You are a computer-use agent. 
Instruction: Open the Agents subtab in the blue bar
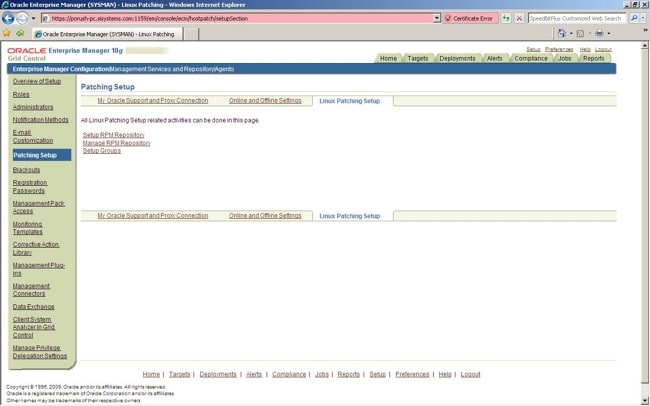pyautogui.click(x=224, y=69)
